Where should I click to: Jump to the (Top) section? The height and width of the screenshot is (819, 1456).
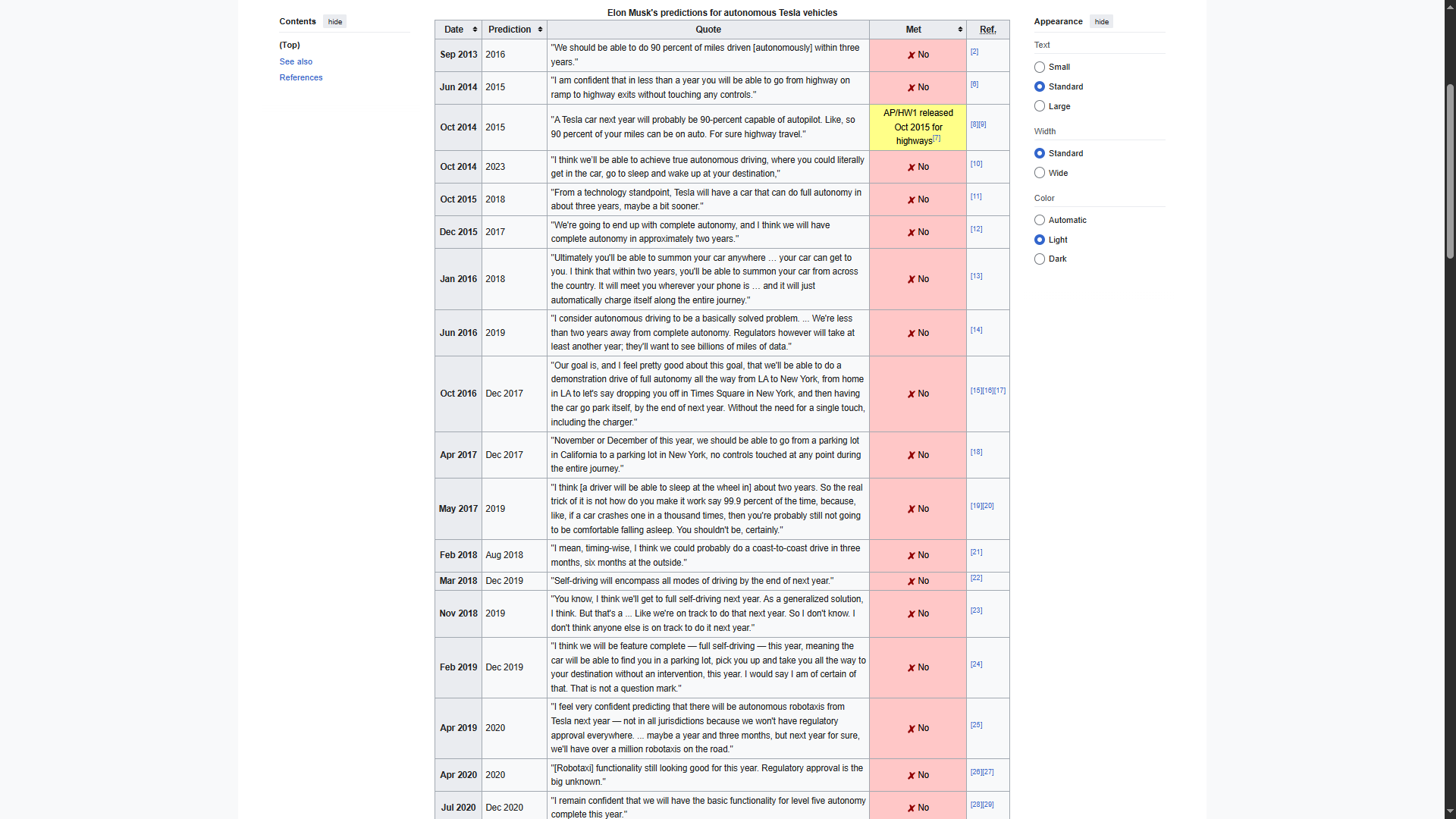point(290,45)
